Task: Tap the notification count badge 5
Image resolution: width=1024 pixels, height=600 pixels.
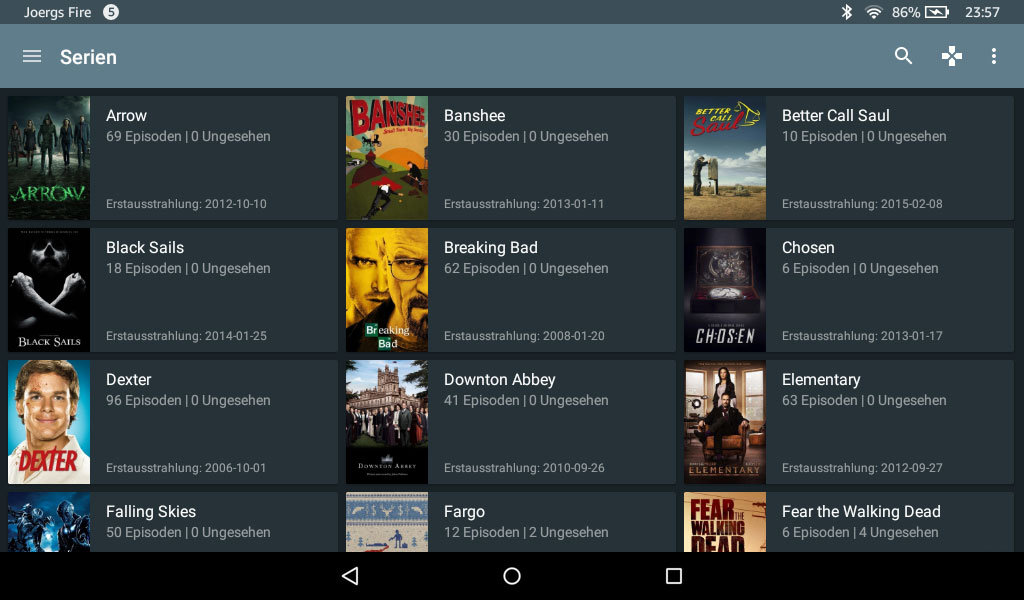Action: 111,12
